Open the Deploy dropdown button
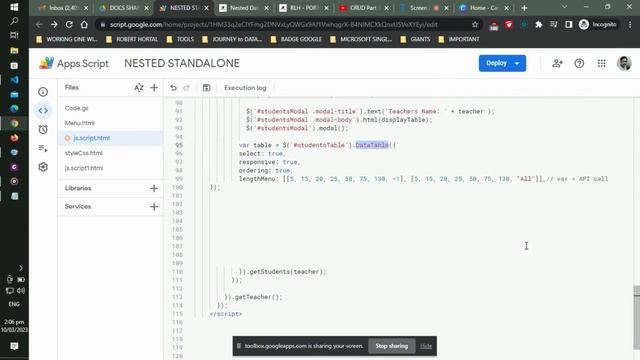 click(502, 63)
